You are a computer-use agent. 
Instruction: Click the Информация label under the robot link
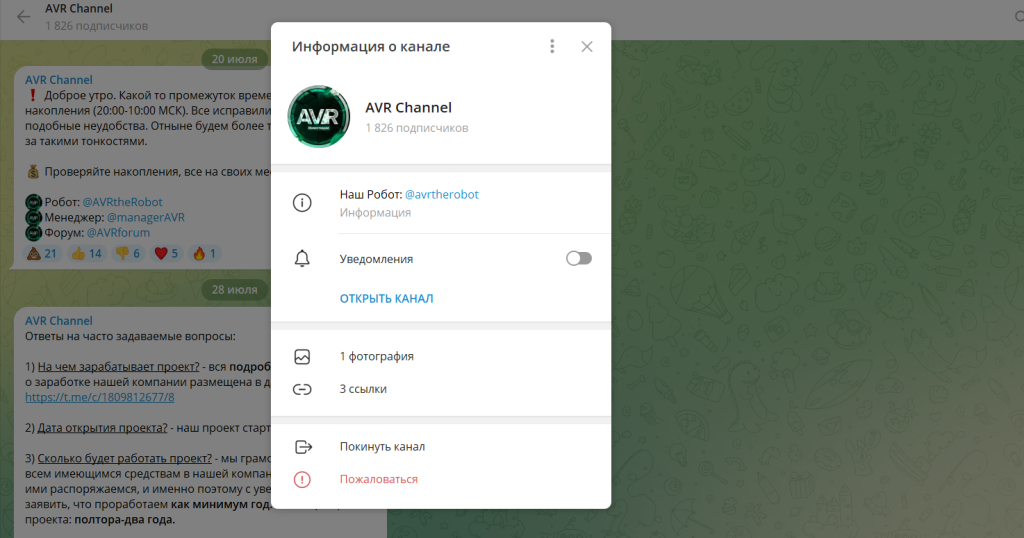[x=375, y=213]
